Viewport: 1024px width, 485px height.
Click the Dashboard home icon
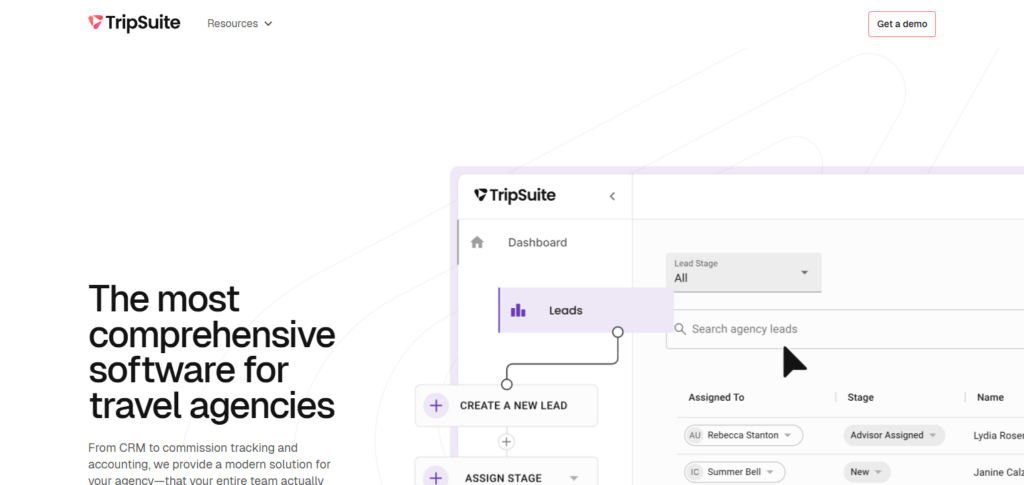click(477, 242)
